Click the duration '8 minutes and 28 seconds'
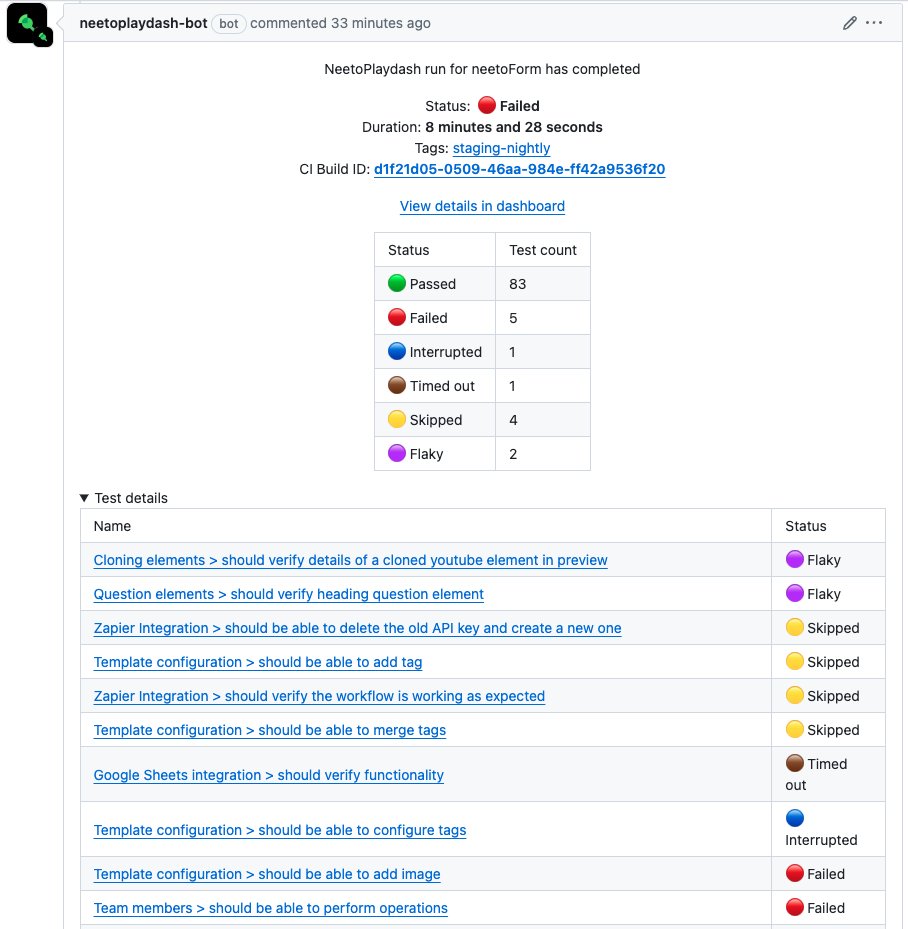This screenshot has height=929, width=908. (x=514, y=127)
